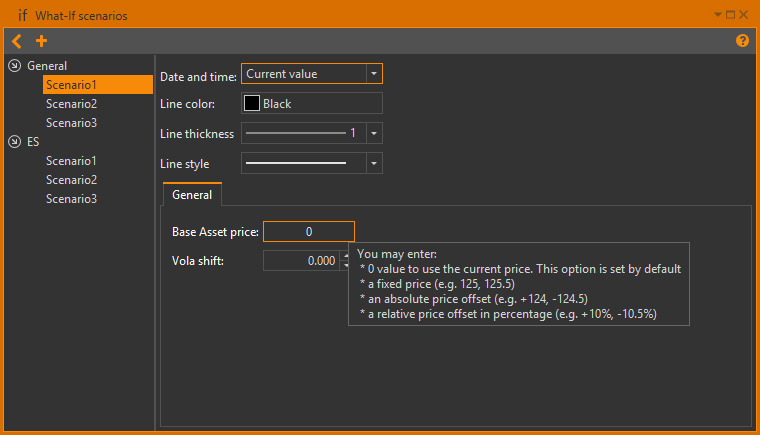Select Scenario3 under General group
The width and height of the screenshot is (760, 435).
(71, 123)
